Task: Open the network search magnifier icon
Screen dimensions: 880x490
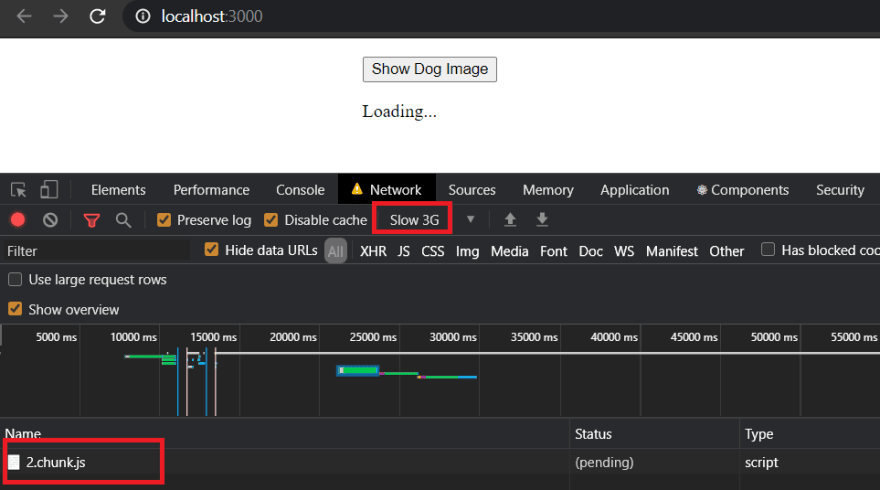Action: click(x=123, y=220)
